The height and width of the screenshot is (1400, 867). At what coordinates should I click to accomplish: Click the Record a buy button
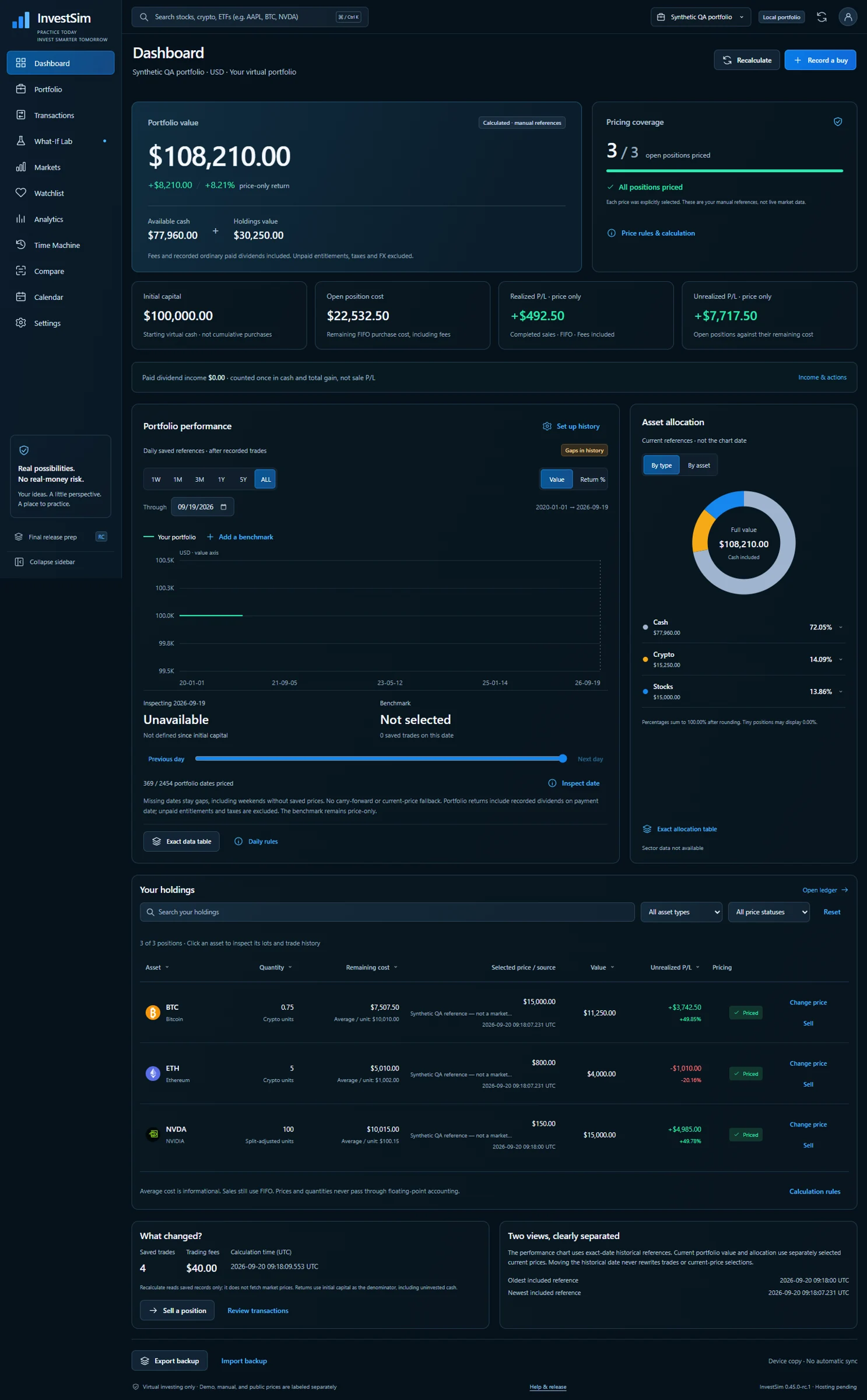820,60
